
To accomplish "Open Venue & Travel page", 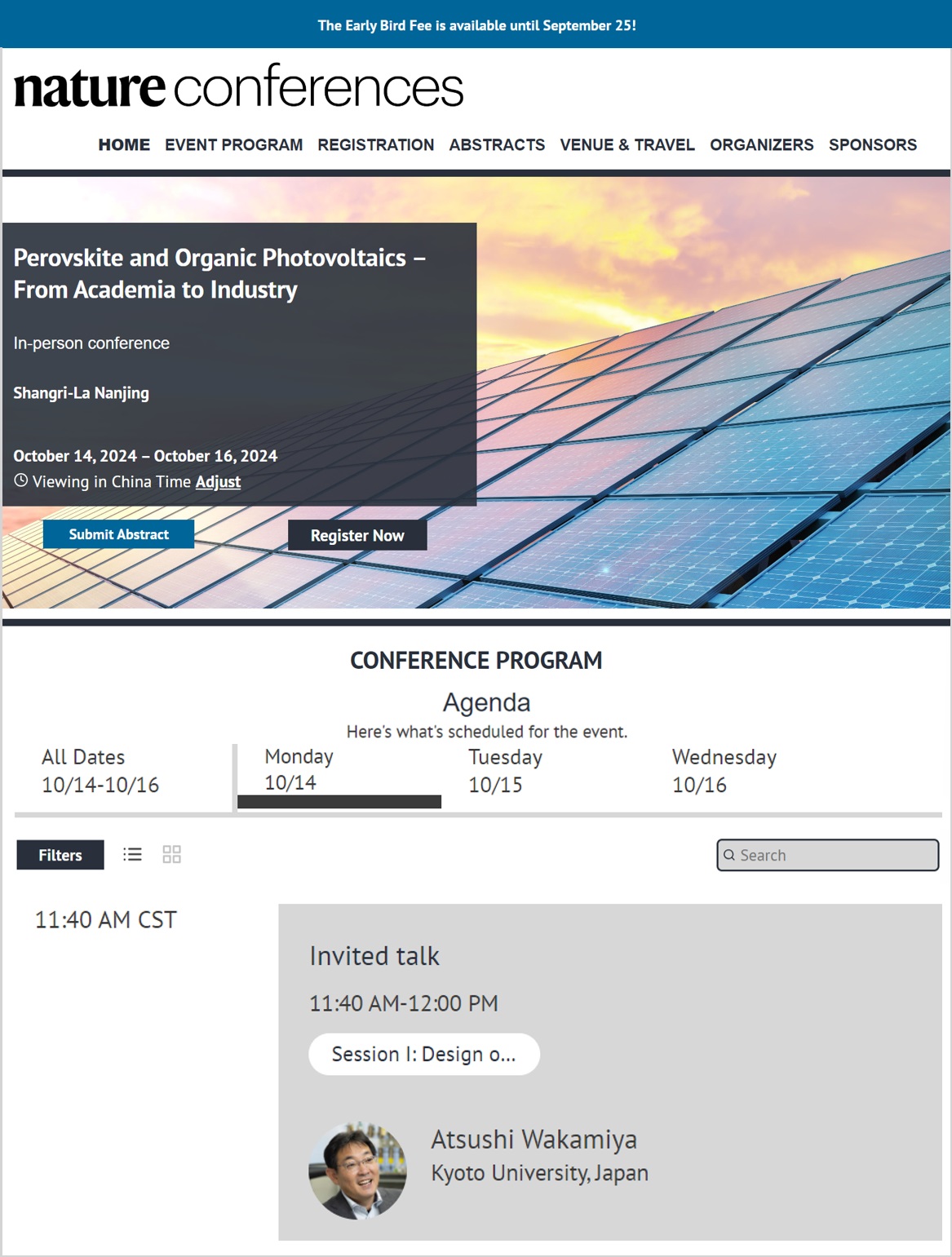I will (x=627, y=144).
